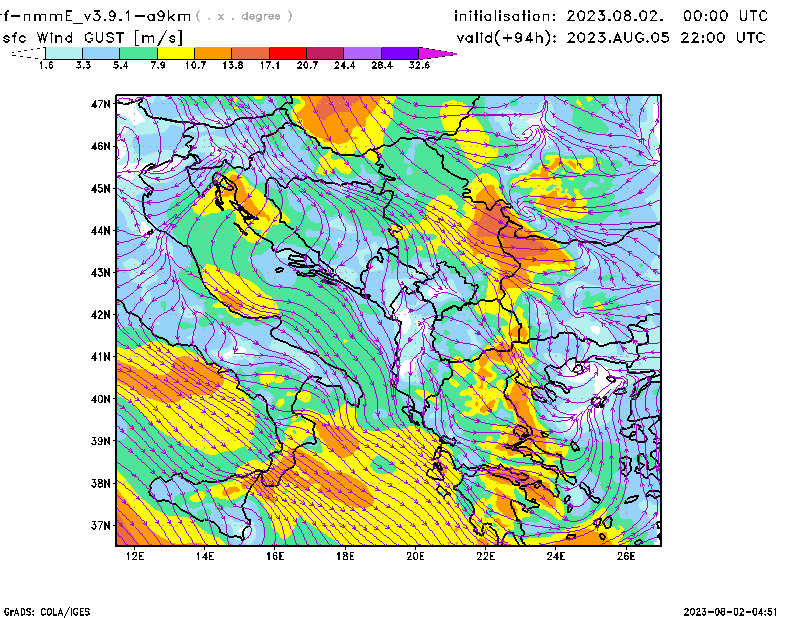Image resolution: width=800 pixels, height=618 pixels.
Task: Click the legend value 13.8
Action: pos(233,65)
